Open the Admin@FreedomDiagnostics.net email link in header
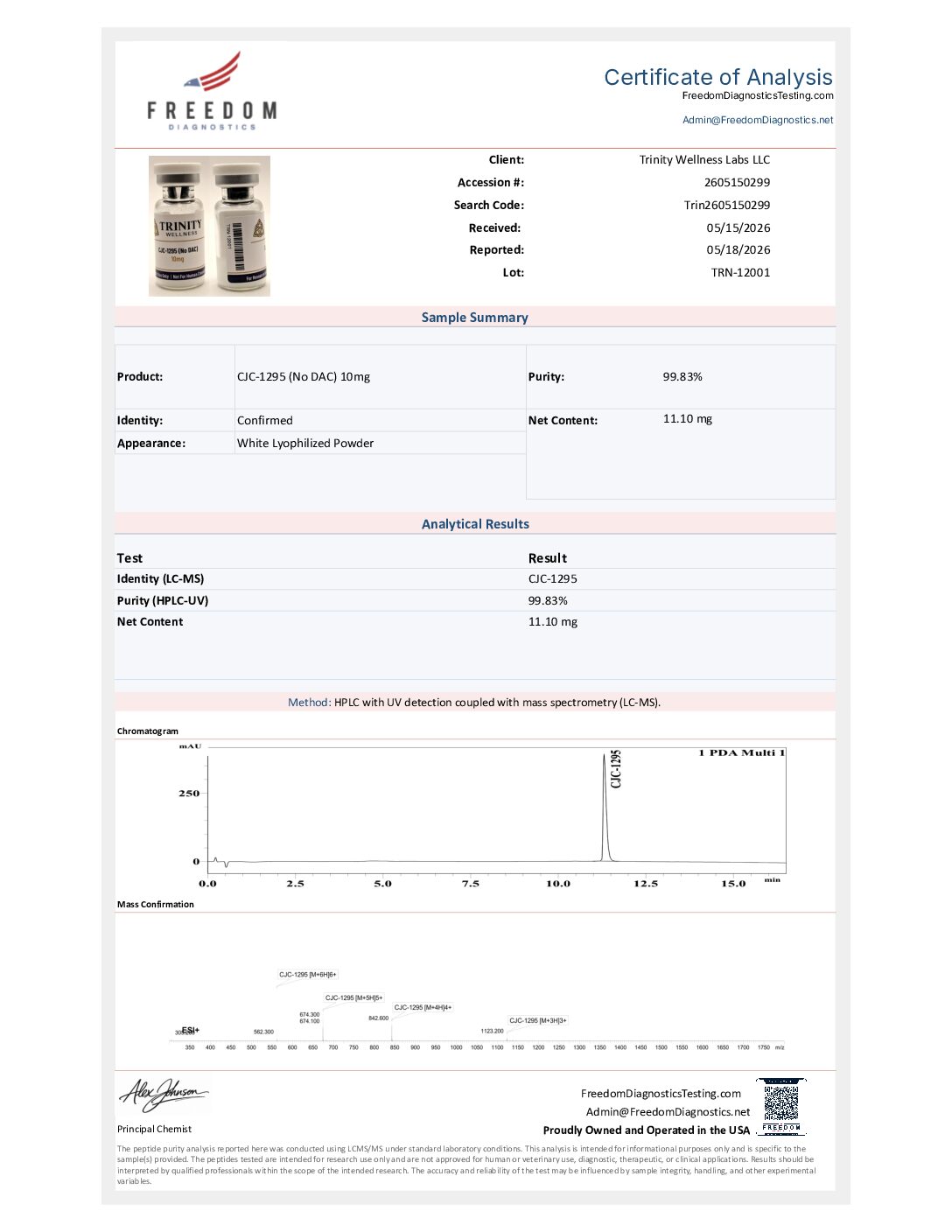 (x=758, y=120)
